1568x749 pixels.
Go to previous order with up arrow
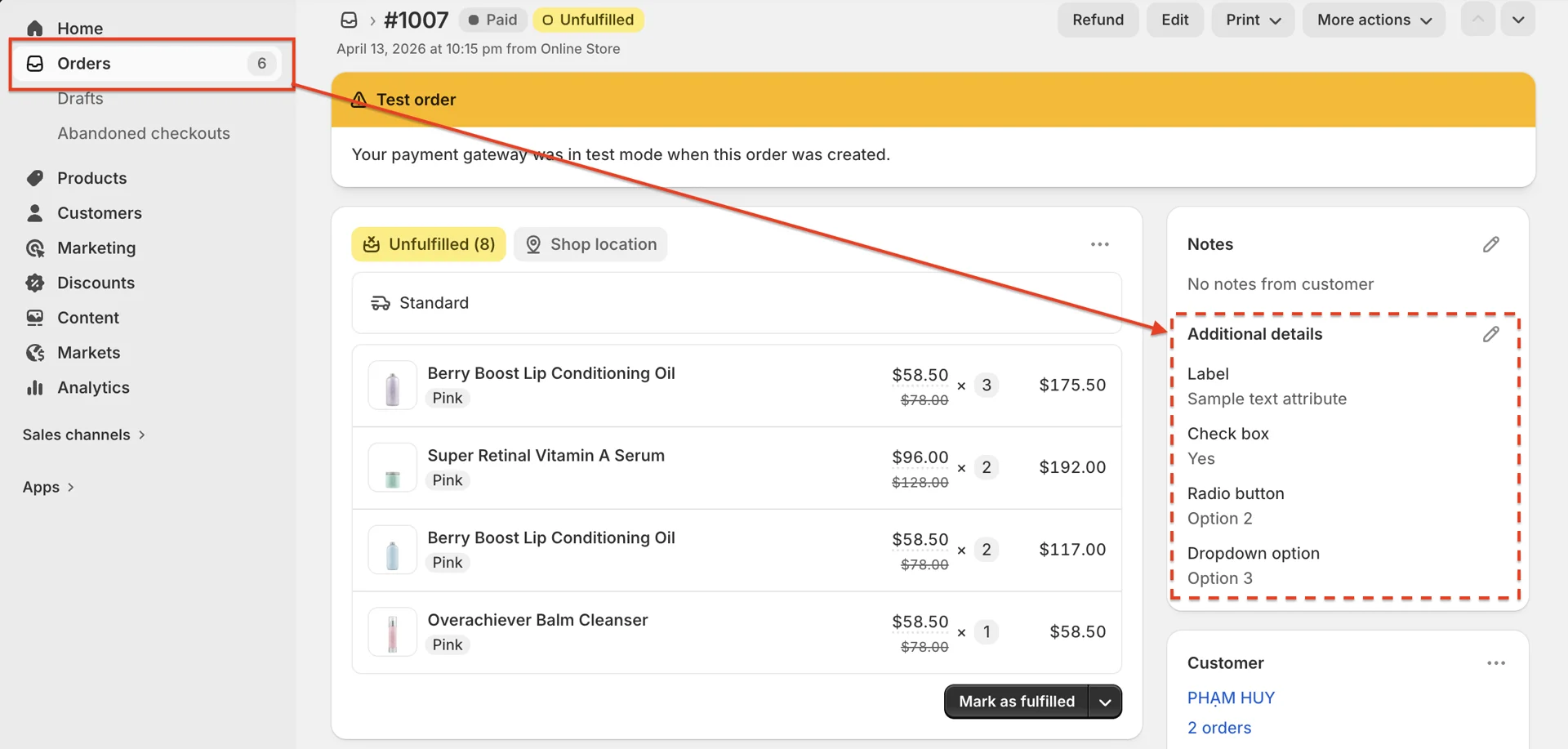(1477, 20)
